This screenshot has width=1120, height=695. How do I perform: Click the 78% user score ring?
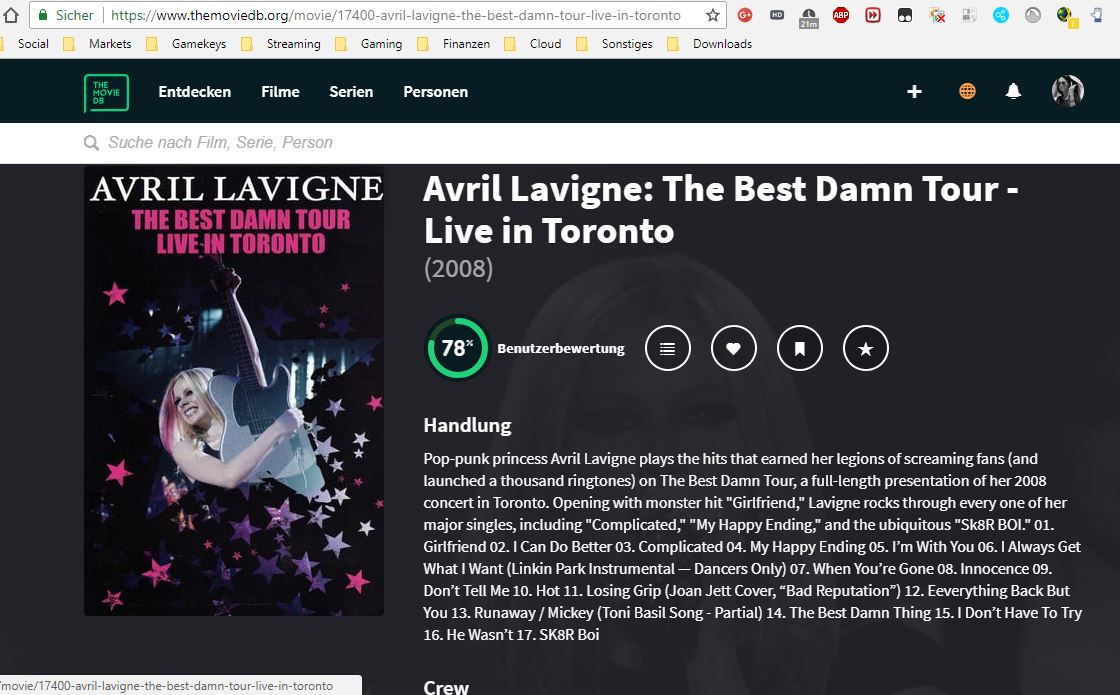458,349
